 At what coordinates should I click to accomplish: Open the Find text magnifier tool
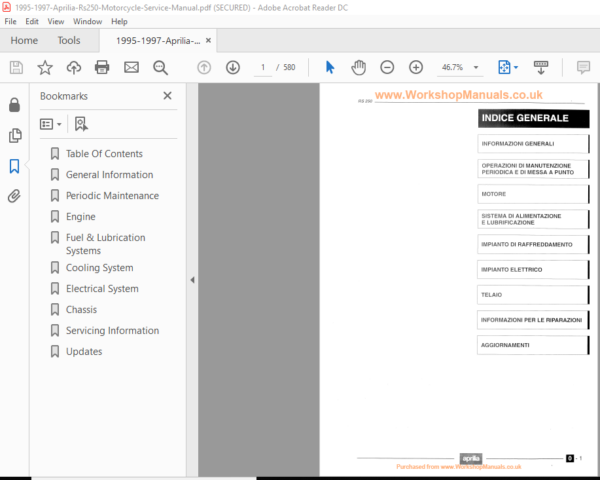pos(160,68)
